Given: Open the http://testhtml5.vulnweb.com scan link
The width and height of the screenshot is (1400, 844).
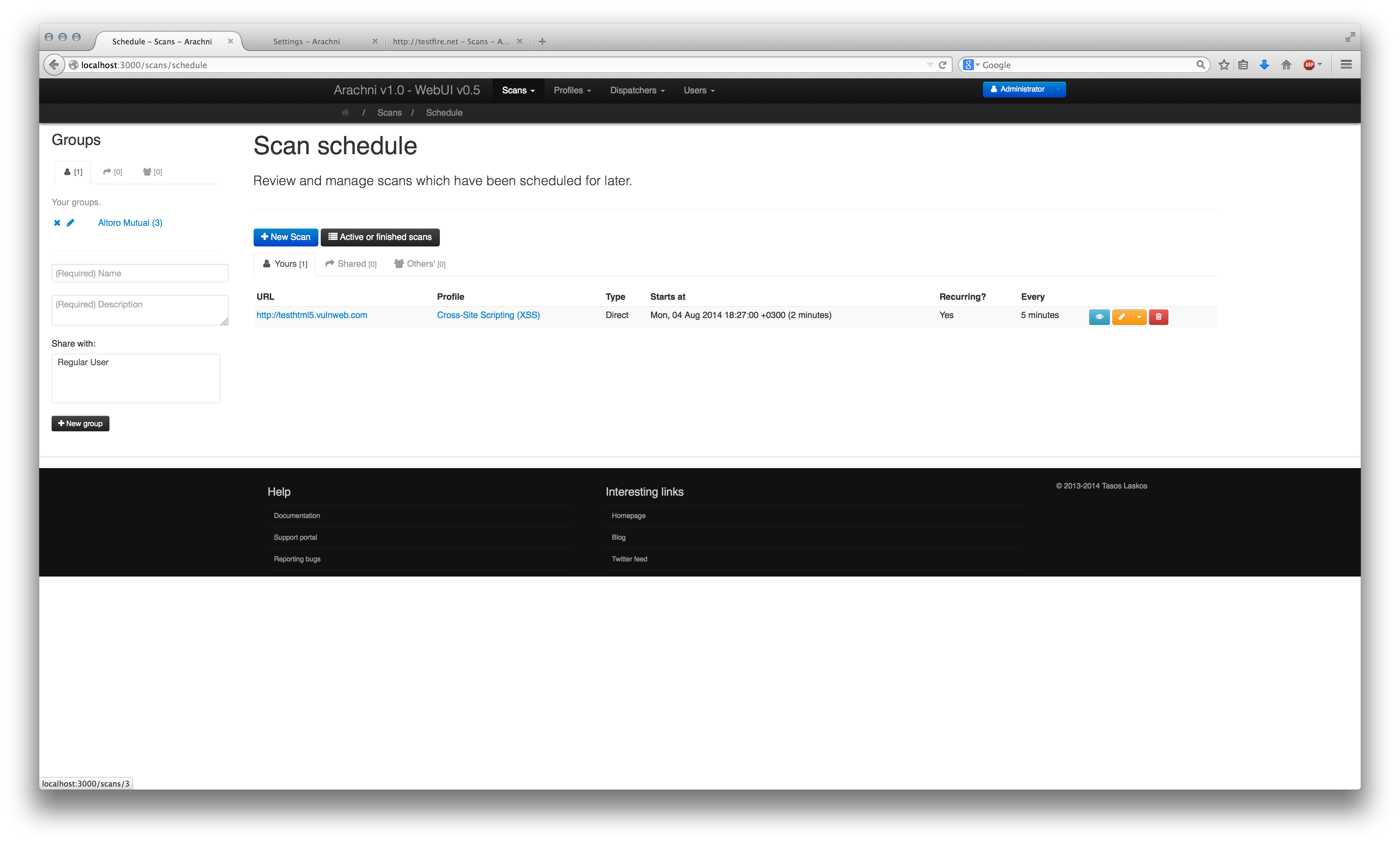Looking at the screenshot, I should (311, 315).
